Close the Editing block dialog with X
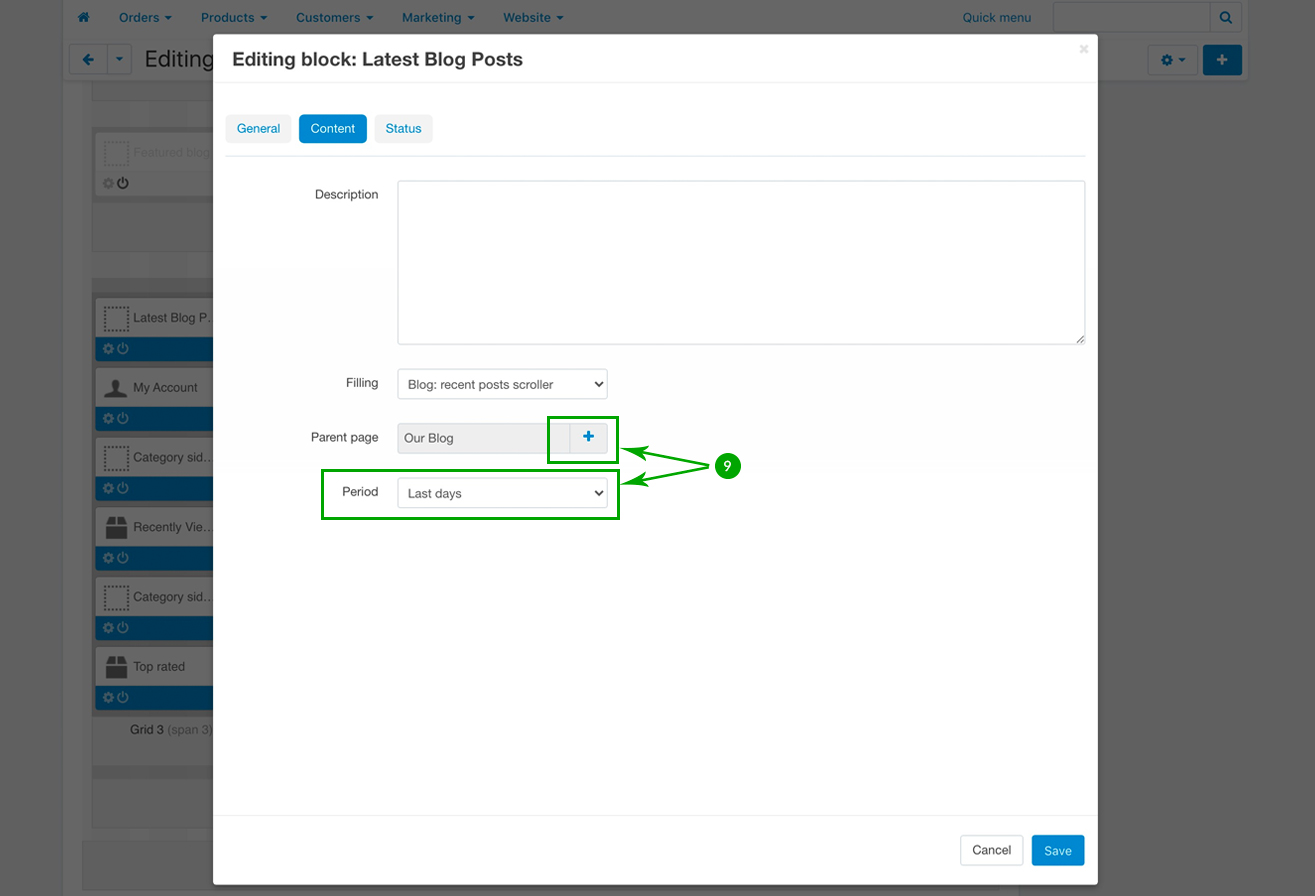 pyautogui.click(x=1083, y=48)
